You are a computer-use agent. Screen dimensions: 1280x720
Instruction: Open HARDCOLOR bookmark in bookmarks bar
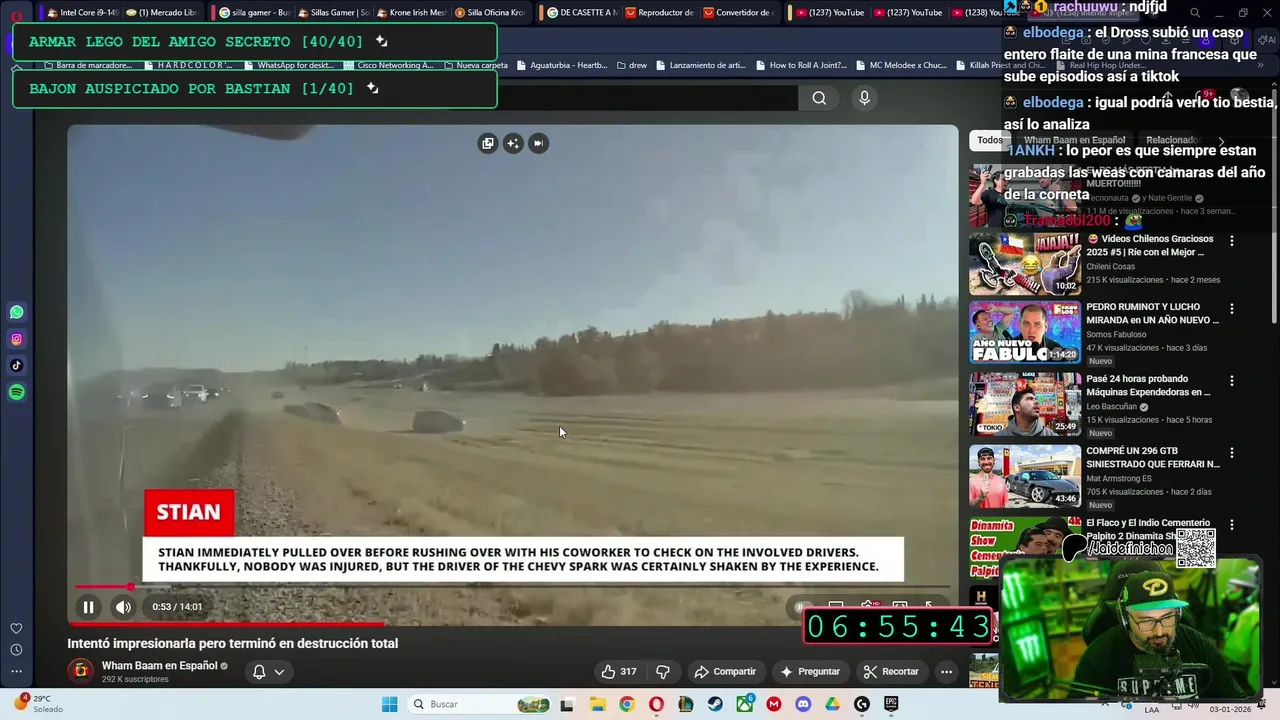click(188, 65)
